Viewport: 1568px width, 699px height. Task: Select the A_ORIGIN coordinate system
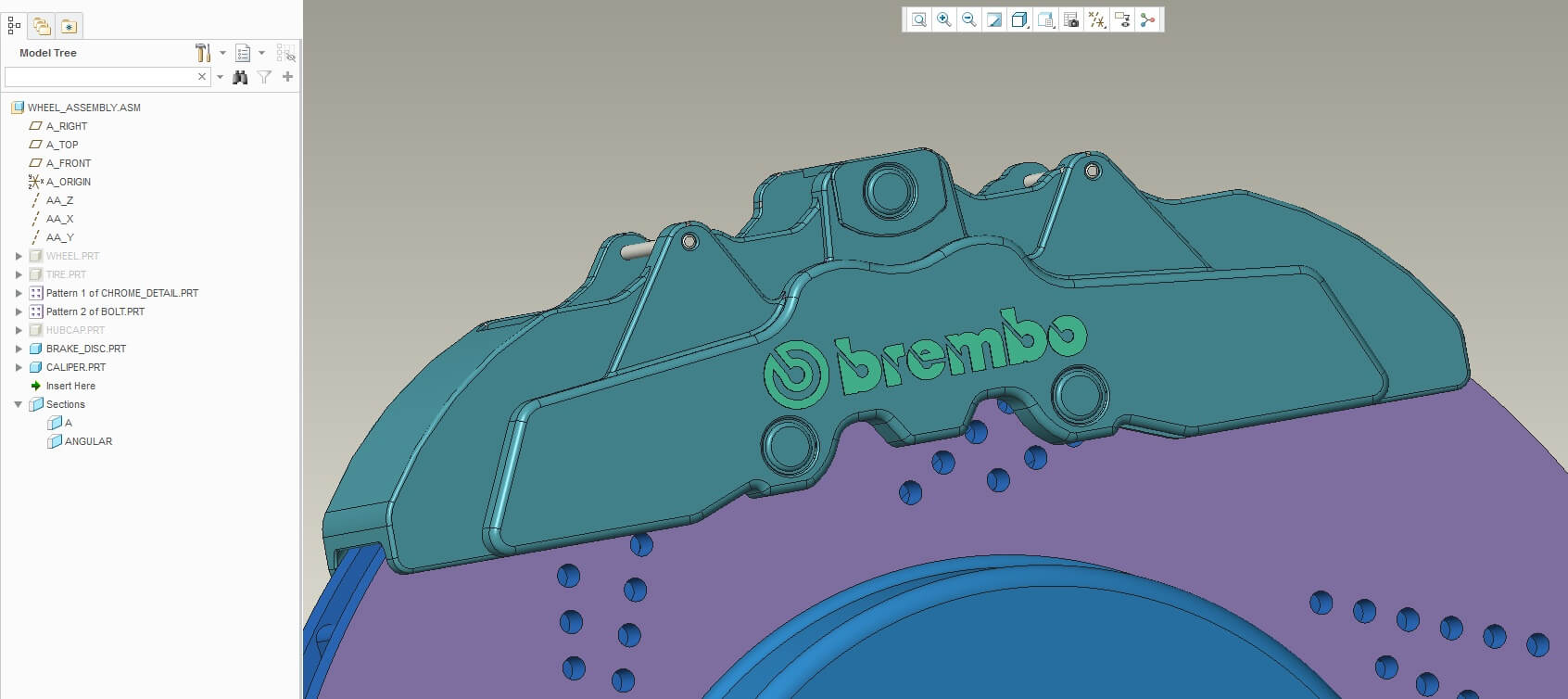69,182
